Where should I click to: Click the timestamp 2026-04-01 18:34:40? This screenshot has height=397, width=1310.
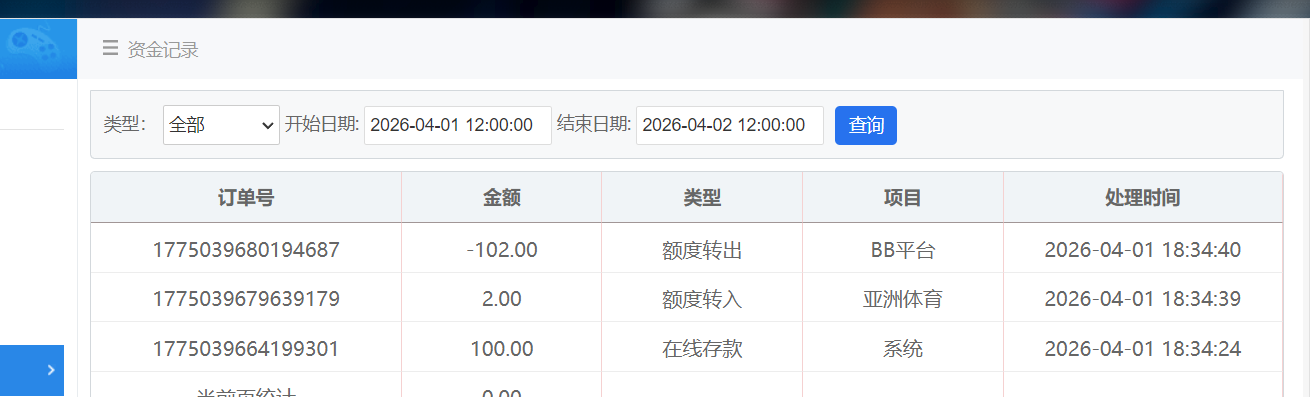point(1143,250)
